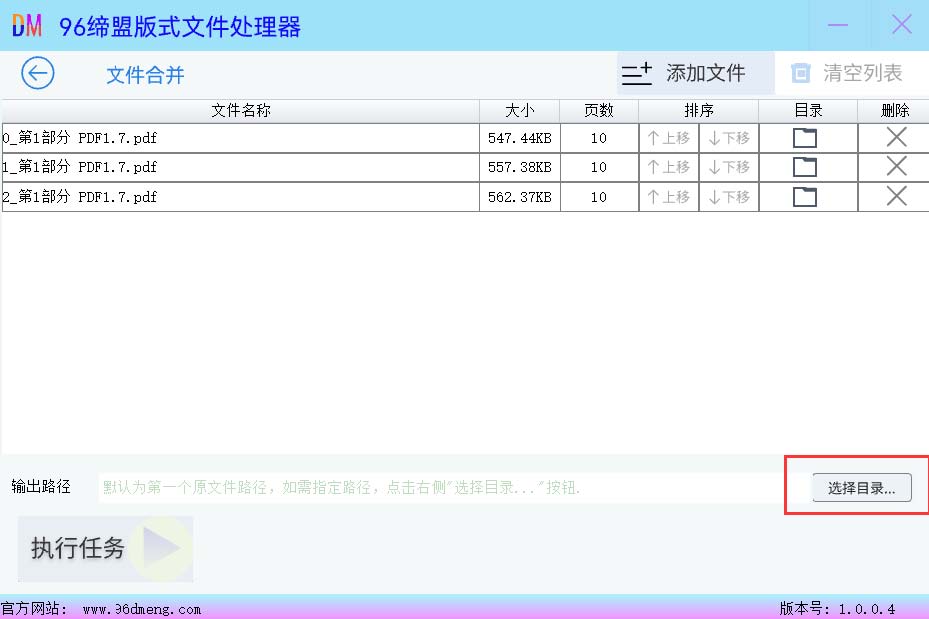Open folder for 1_第1部分 PDF1.7.pdf
Viewport: 929px width, 619px height.
click(x=804, y=167)
